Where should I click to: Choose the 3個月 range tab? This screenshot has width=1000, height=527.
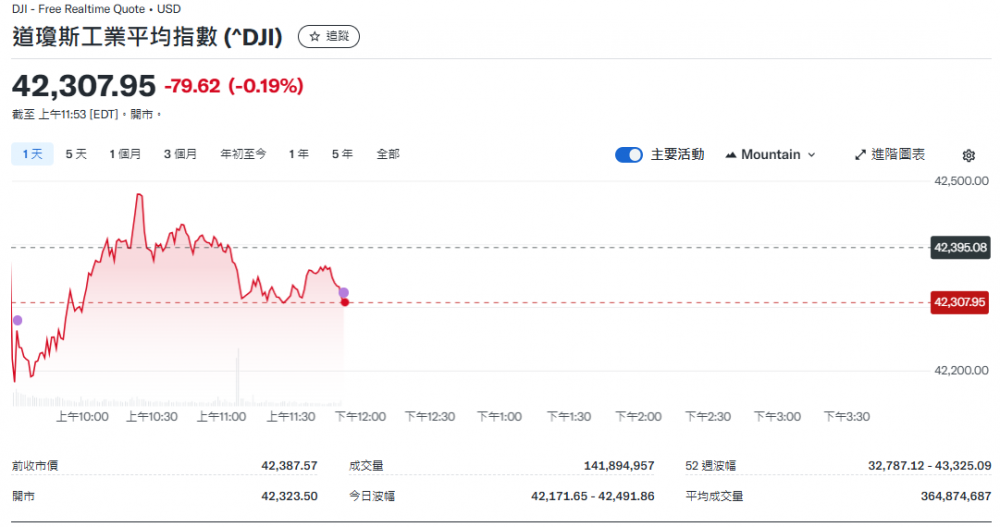(180, 154)
